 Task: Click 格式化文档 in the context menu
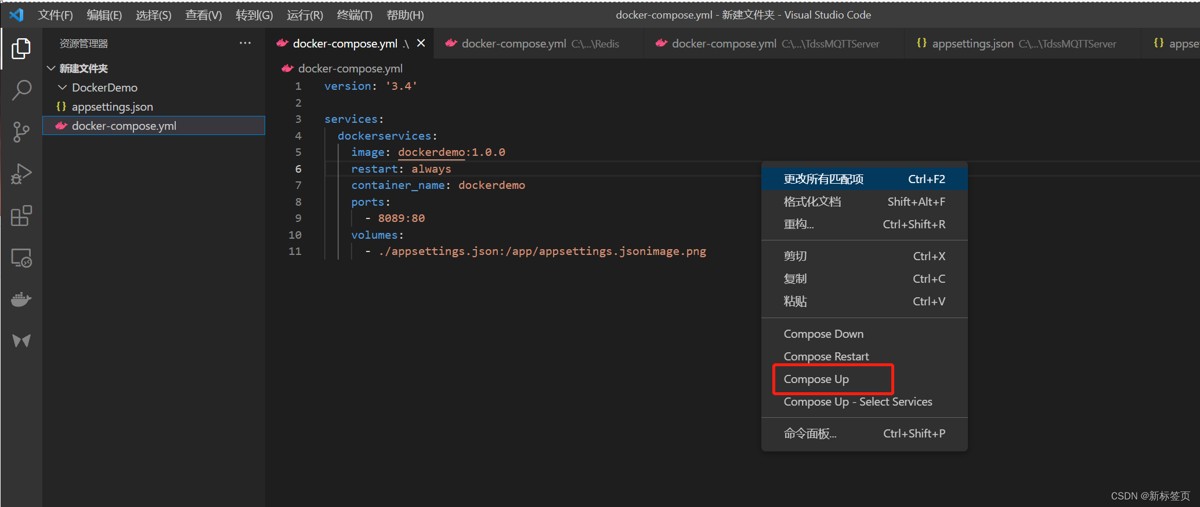(x=812, y=202)
